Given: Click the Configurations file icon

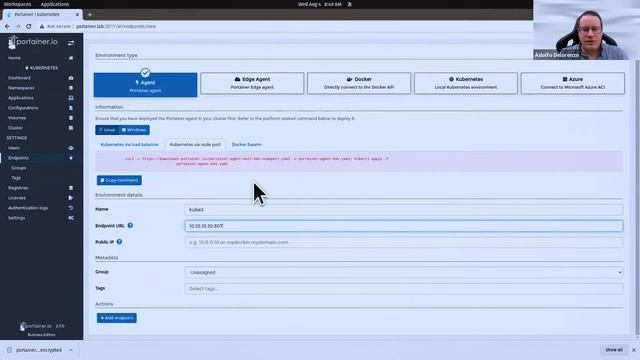Looking at the screenshot, I should pyautogui.click(x=71, y=108).
